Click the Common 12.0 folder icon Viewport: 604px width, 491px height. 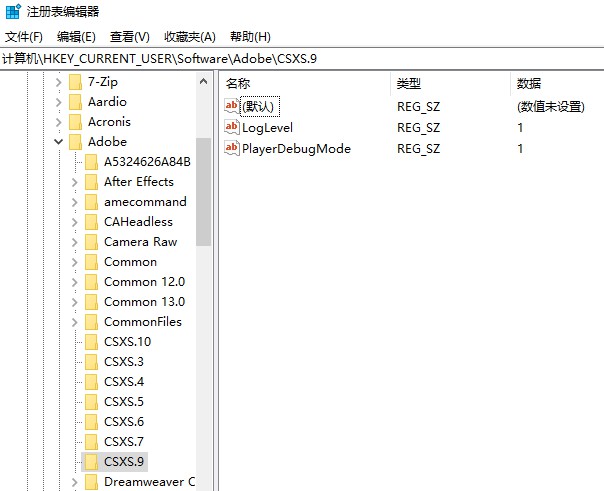[91, 282]
